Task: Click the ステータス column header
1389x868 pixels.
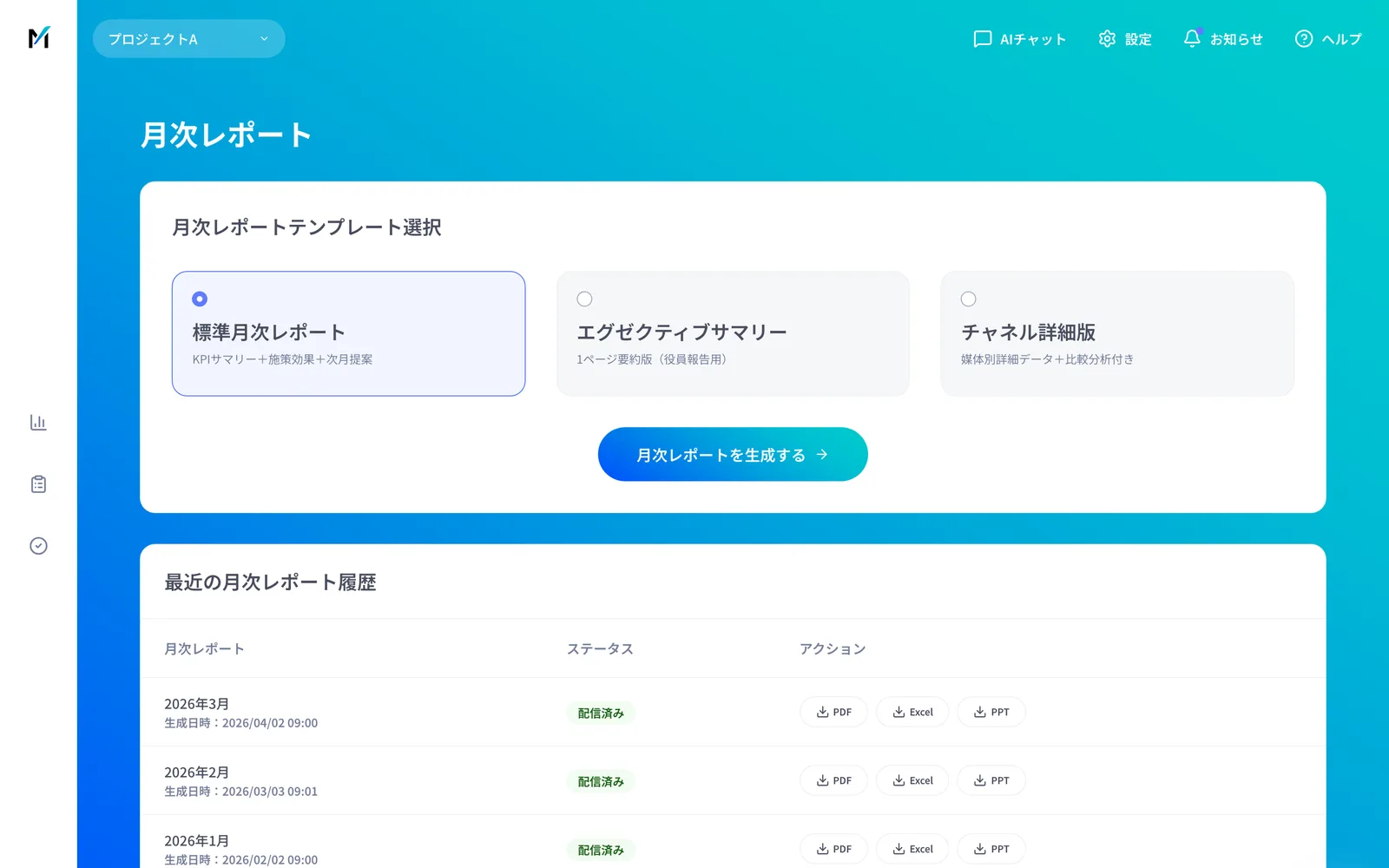Action: pos(600,648)
